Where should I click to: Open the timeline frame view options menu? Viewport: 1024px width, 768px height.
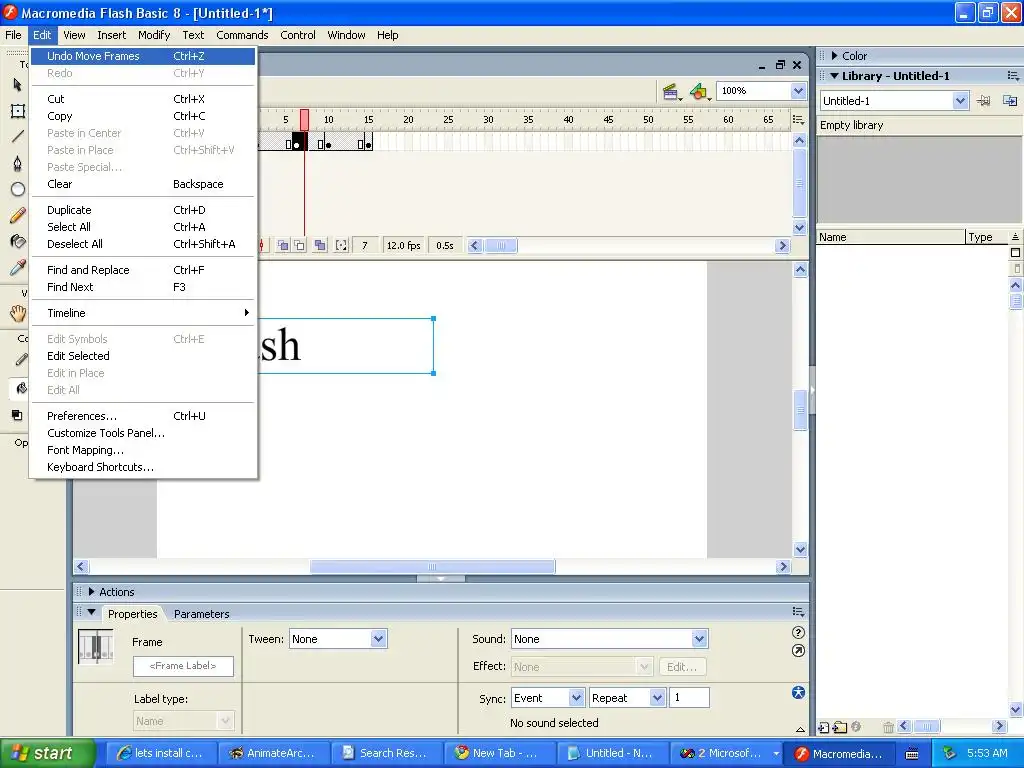798,120
